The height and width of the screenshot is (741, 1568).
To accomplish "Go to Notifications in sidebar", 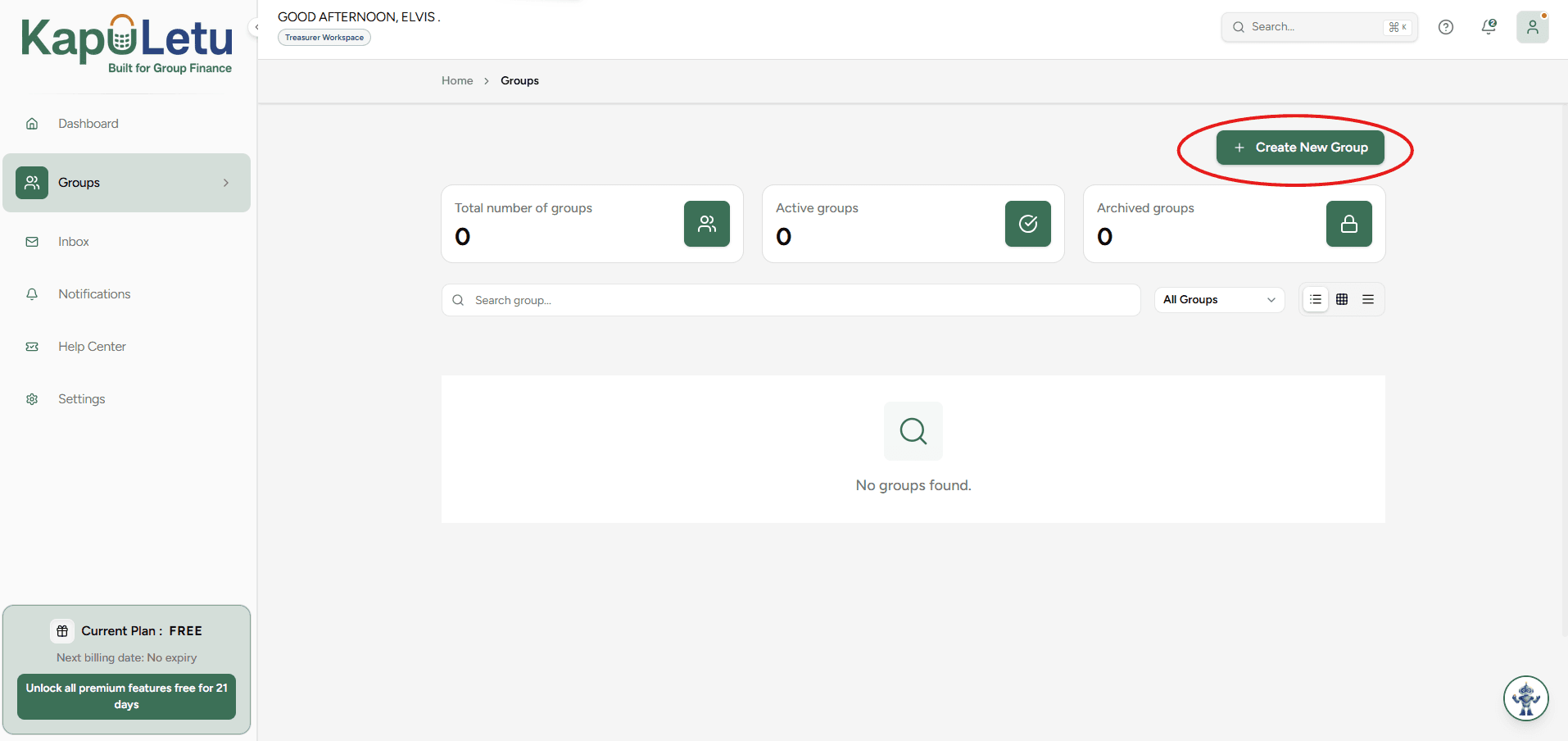I will coord(94,294).
